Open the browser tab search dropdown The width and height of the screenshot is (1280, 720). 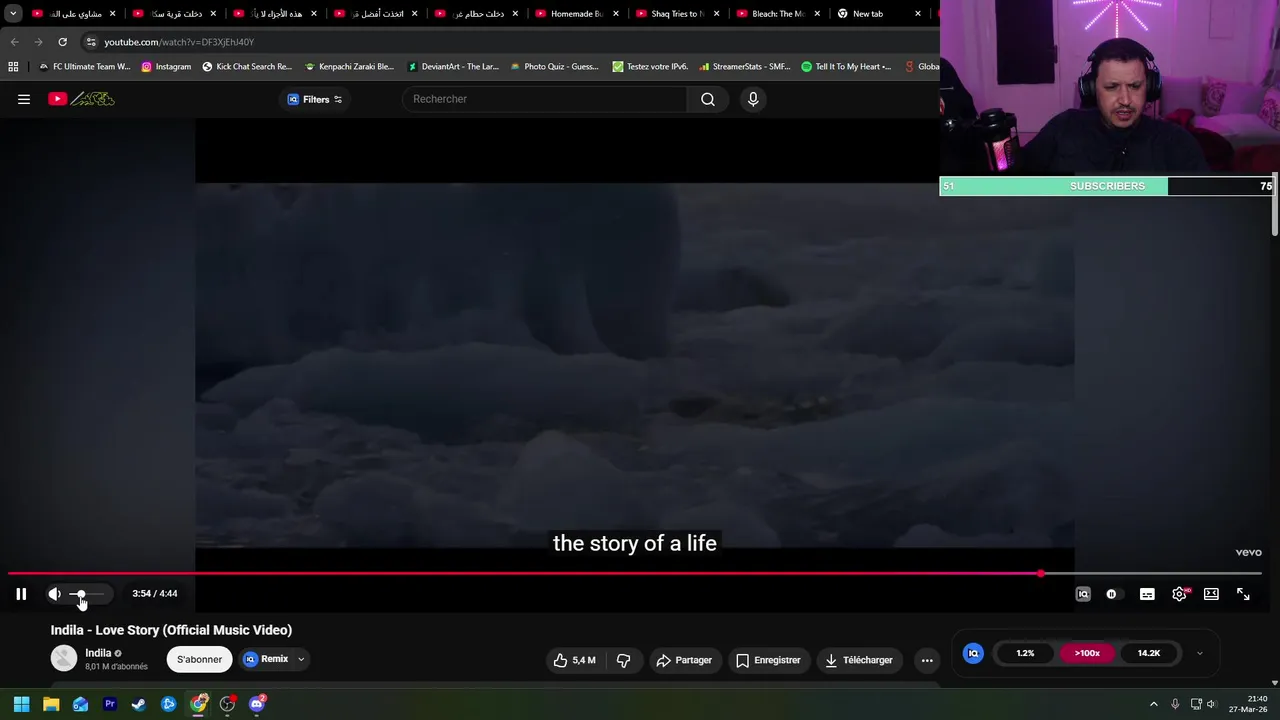click(x=12, y=14)
